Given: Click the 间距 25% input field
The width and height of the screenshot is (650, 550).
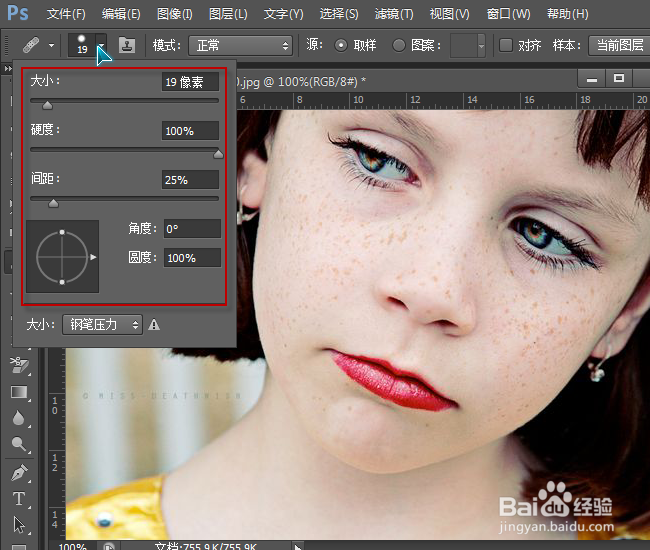Looking at the screenshot, I should (190, 179).
